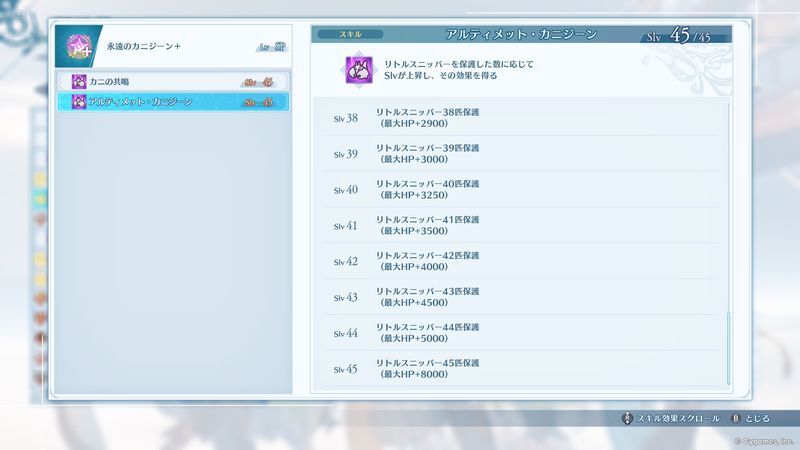This screenshot has width=800, height=450.
Task: Click the Slv 40 リトルスニッパー40匹保護 row
Action: click(x=521, y=189)
